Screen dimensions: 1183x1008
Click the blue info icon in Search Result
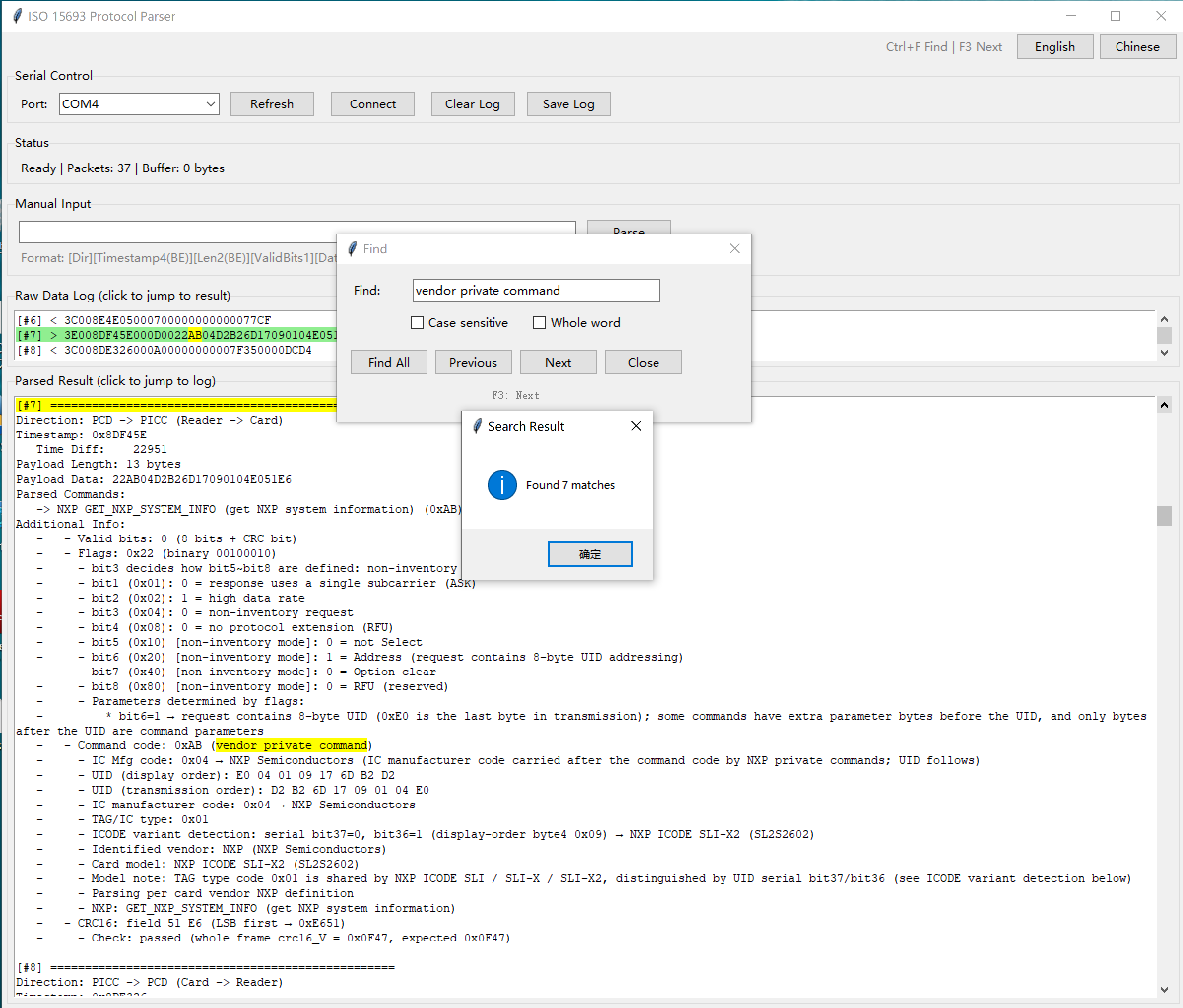(502, 485)
